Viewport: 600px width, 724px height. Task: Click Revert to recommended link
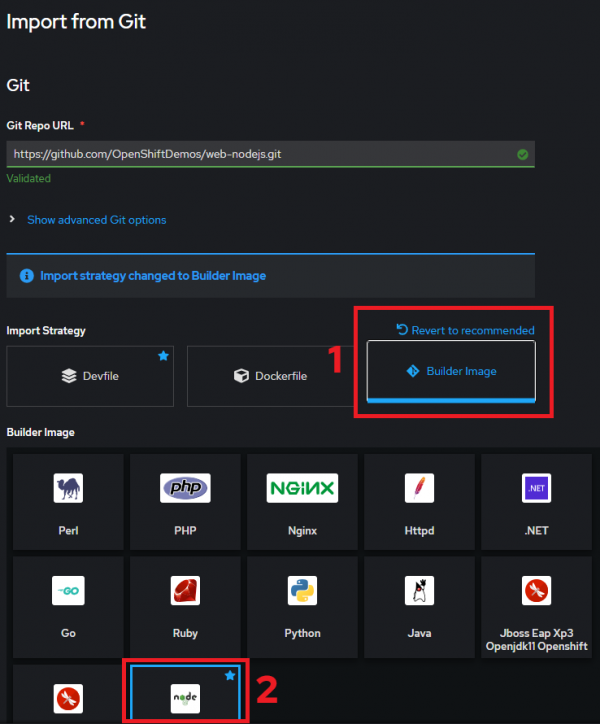coord(465,330)
